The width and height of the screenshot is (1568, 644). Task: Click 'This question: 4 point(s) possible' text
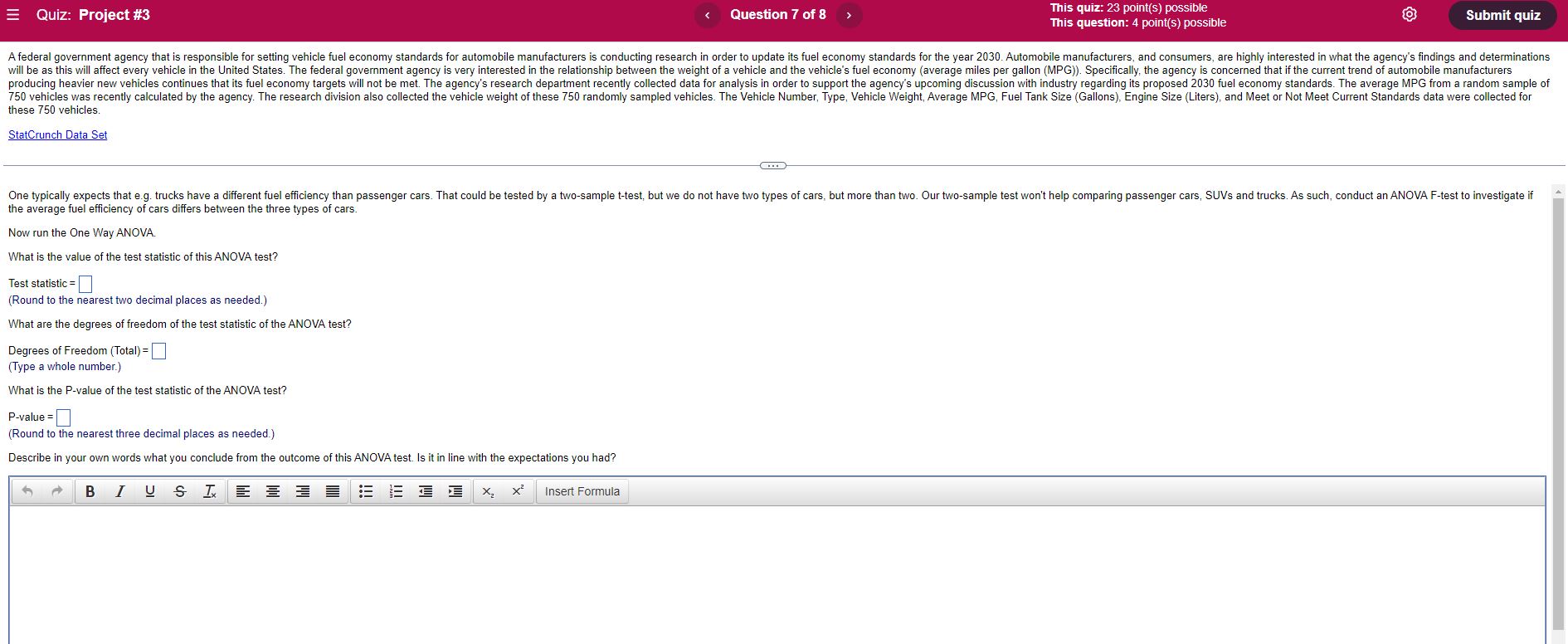[1138, 22]
